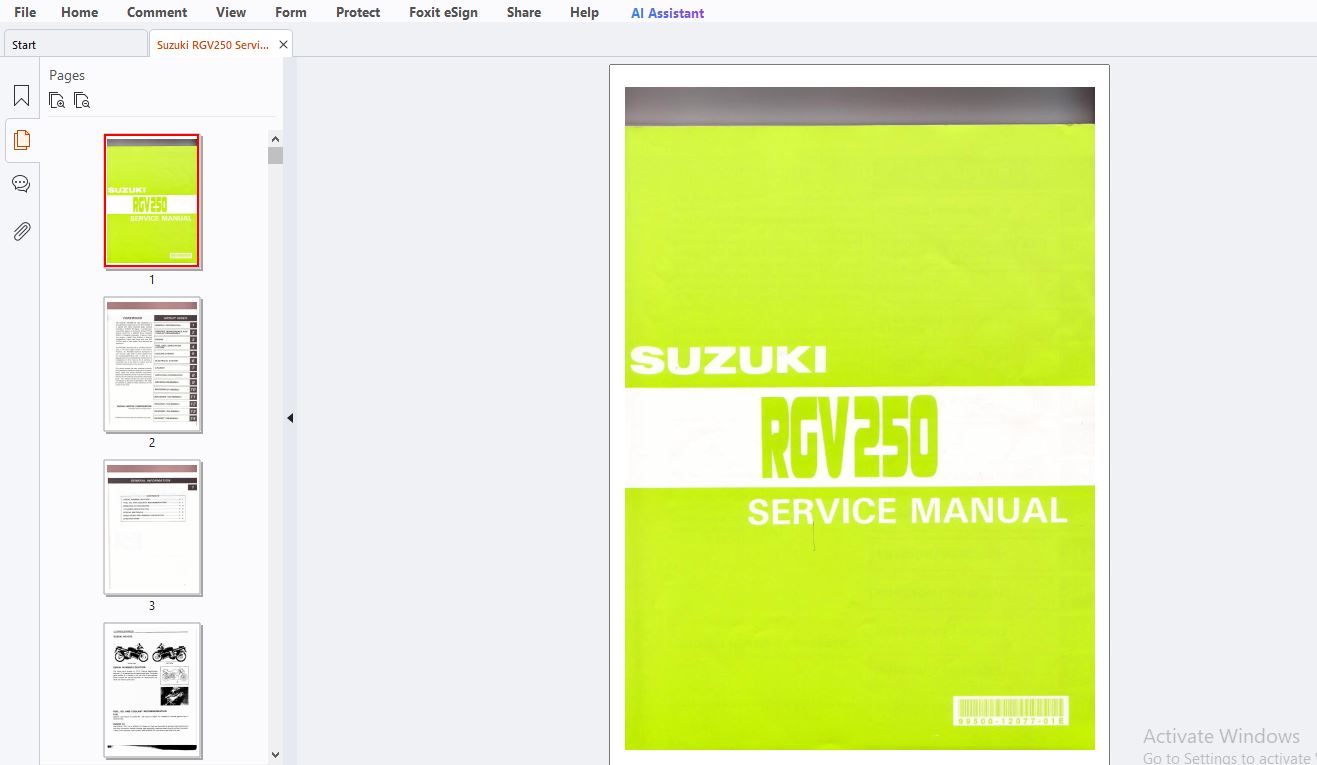The image size is (1317, 765).
Task: Open the Comments panel
Action: (x=21, y=184)
